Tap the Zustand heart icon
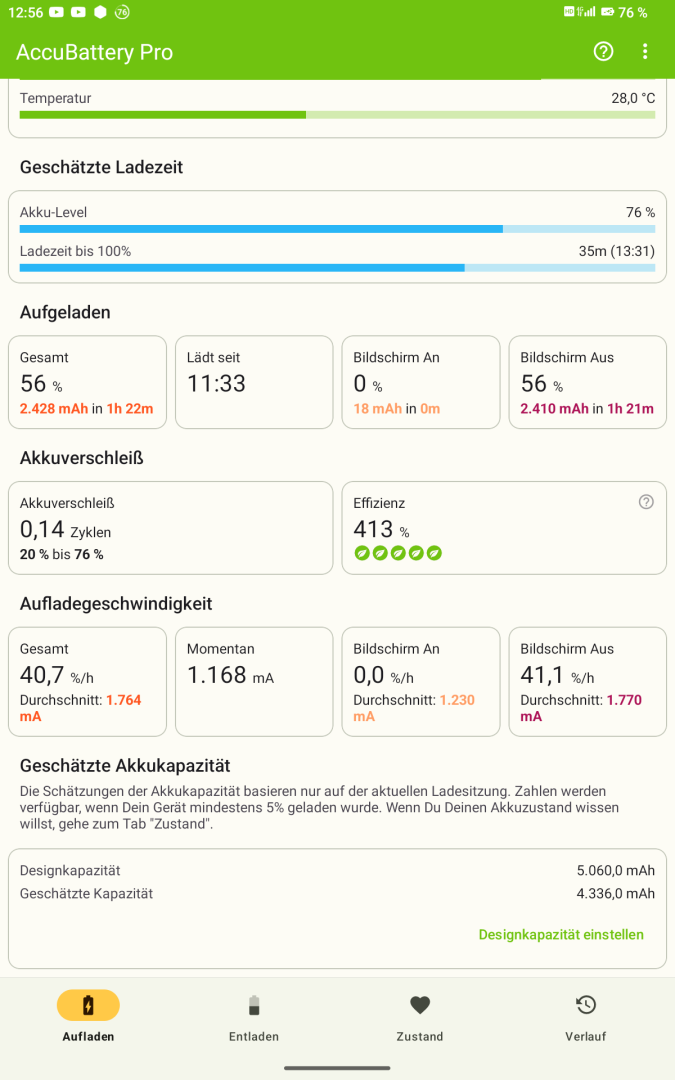Screen dimensions: 675x1080 [x=420, y=1005]
